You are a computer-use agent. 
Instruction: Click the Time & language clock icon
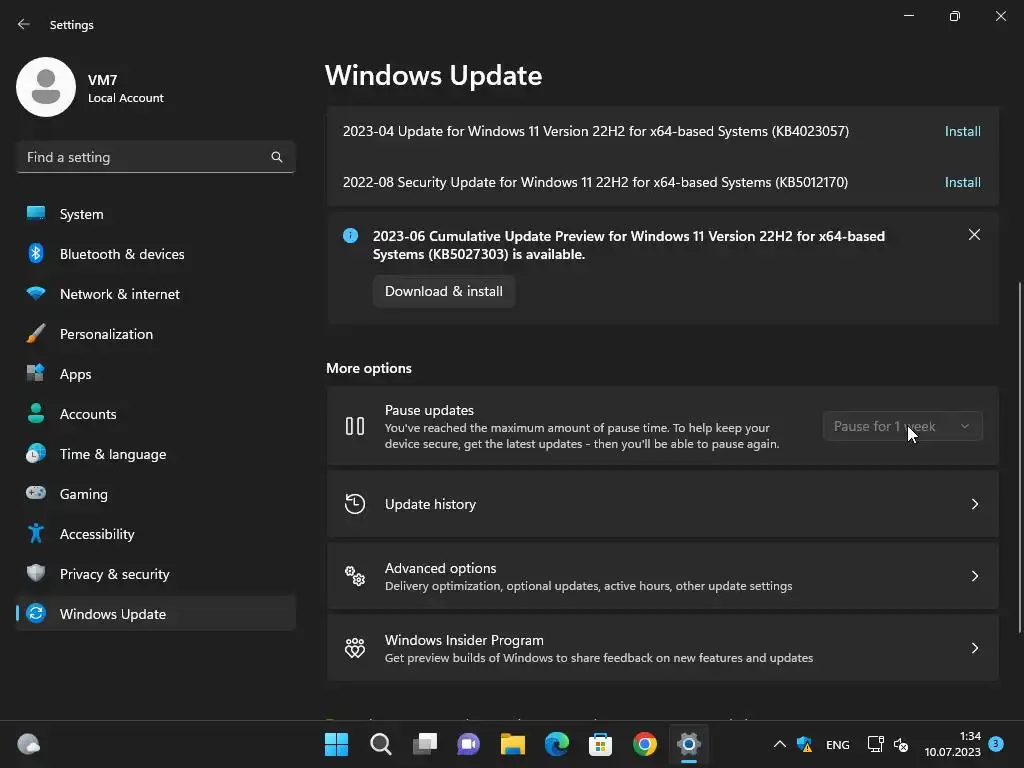click(x=36, y=454)
